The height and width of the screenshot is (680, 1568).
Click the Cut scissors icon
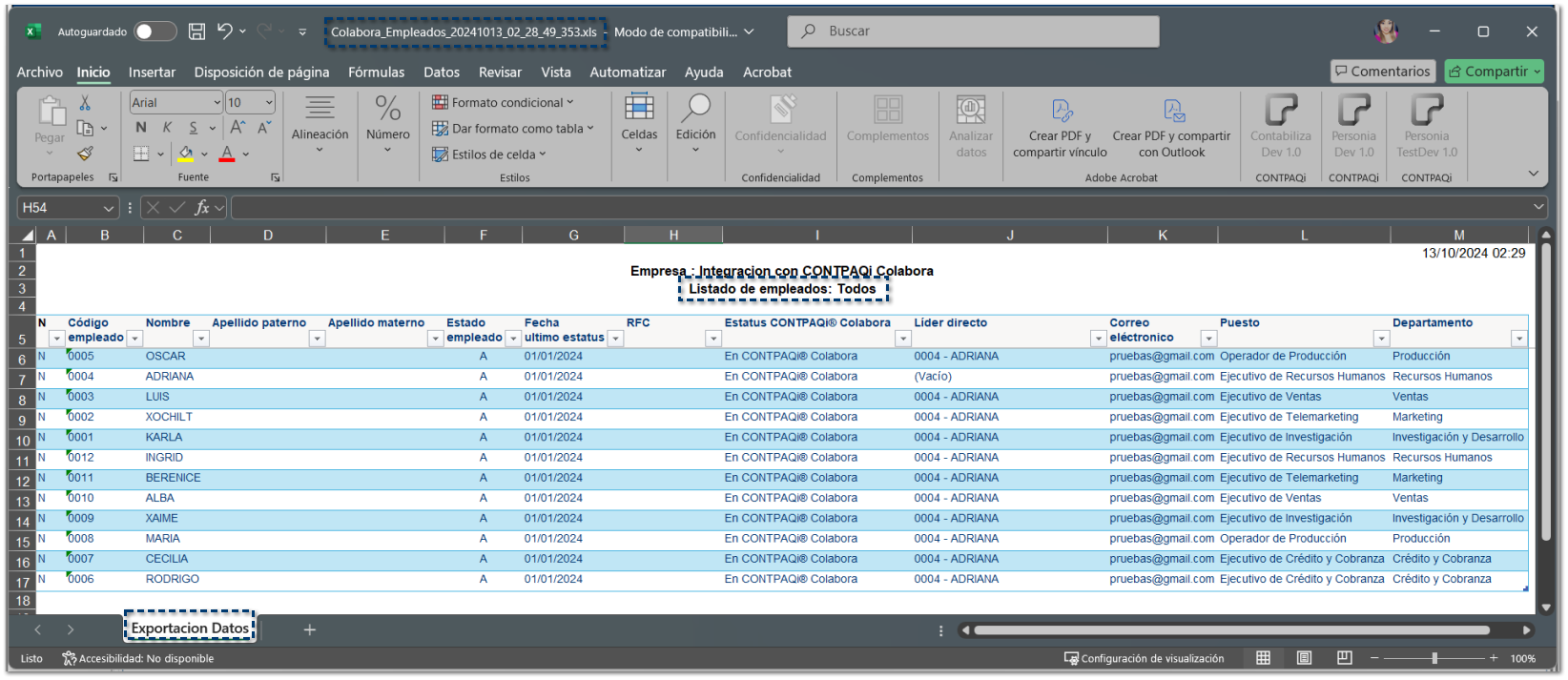[x=85, y=102]
